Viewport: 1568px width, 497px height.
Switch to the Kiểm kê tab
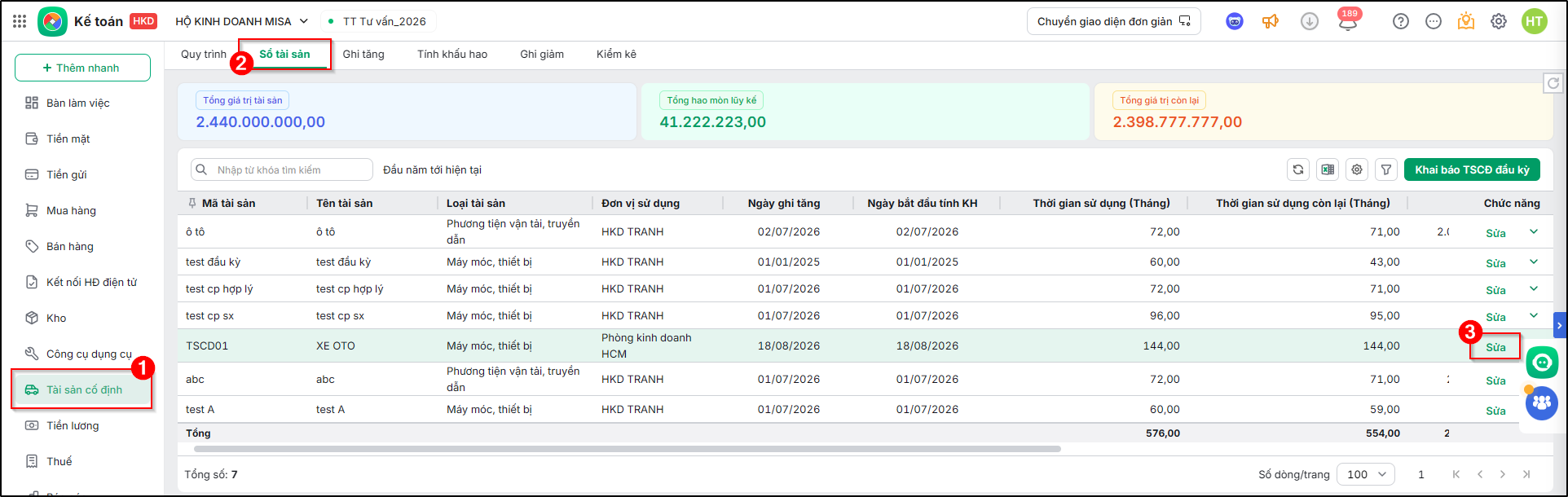coord(616,54)
